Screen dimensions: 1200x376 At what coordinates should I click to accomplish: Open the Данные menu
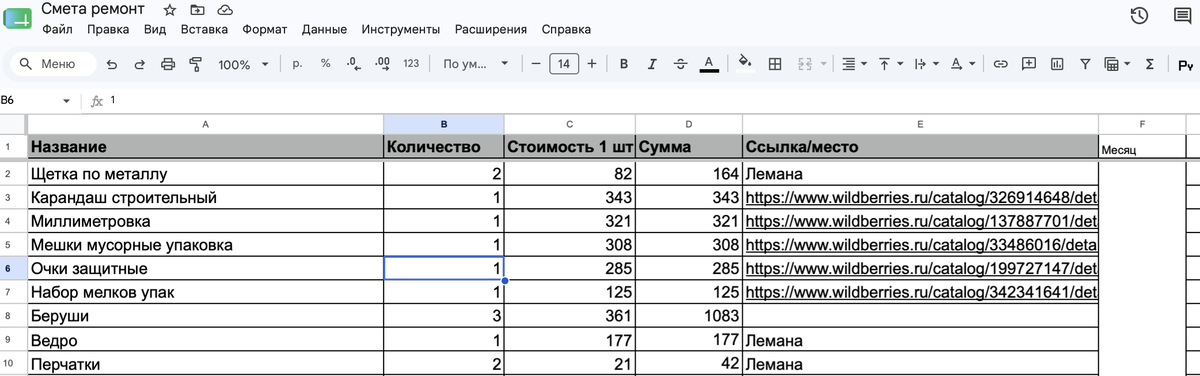(324, 30)
